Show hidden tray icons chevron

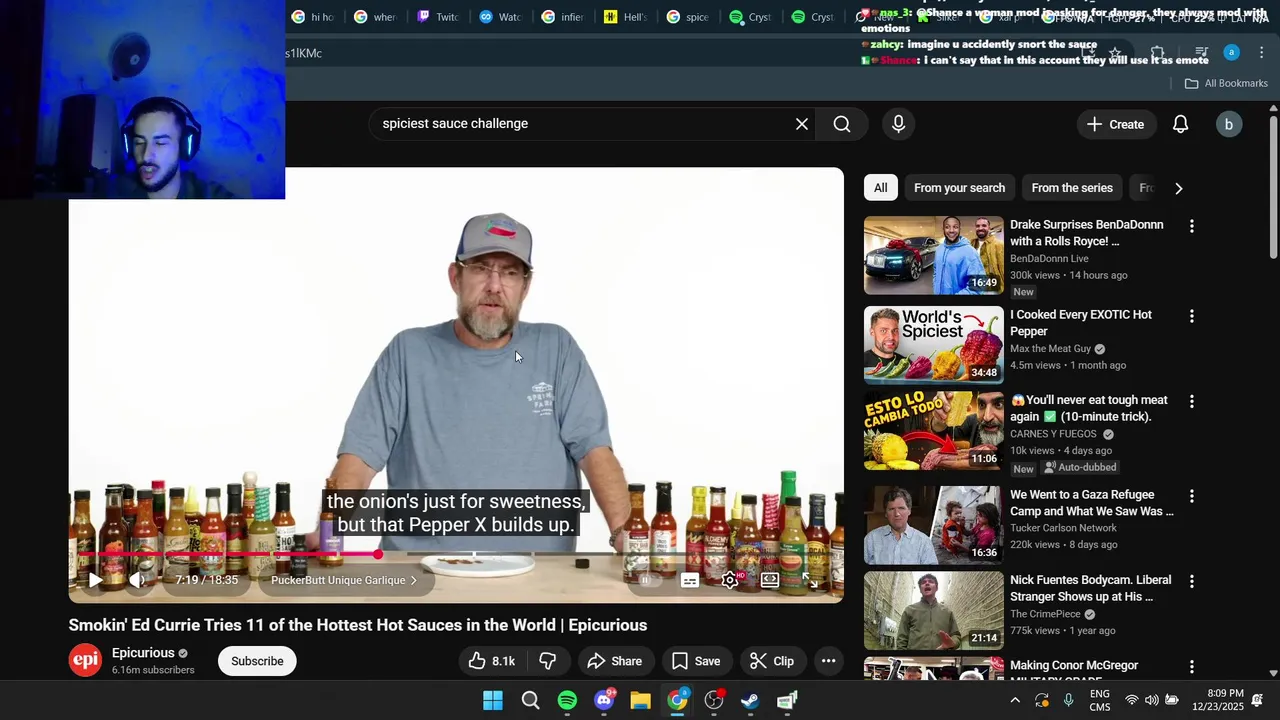[x=1015, y=700]
